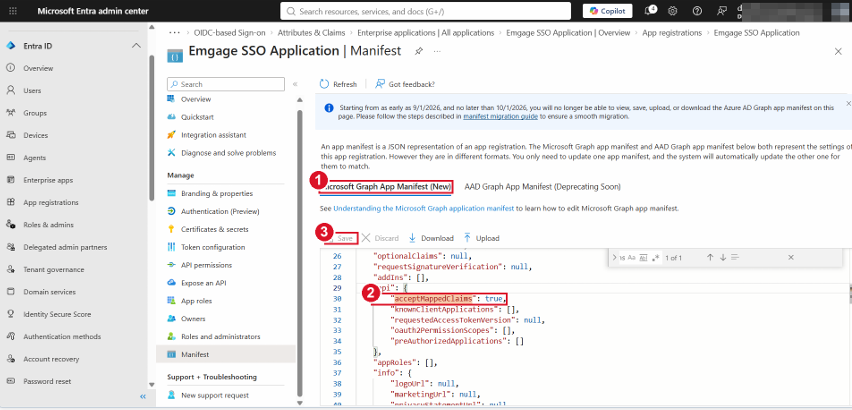Refresh the manifest
The height and width of the screenshot is (410, 852).
click(339, 84)
